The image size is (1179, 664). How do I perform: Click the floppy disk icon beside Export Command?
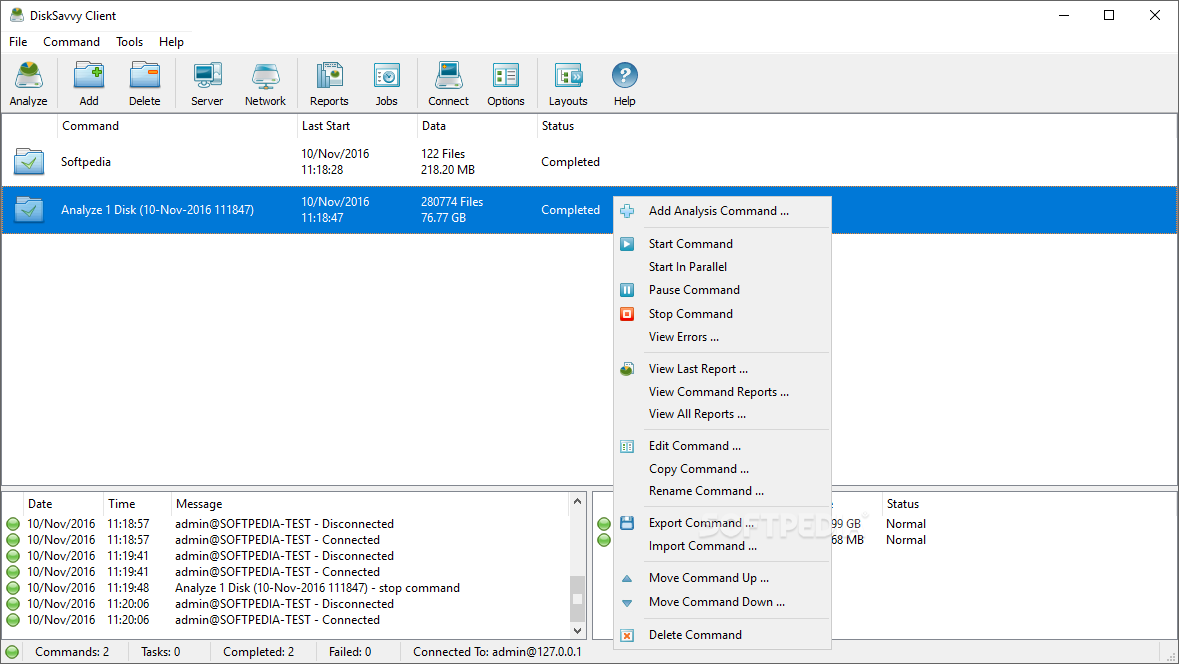627,523
